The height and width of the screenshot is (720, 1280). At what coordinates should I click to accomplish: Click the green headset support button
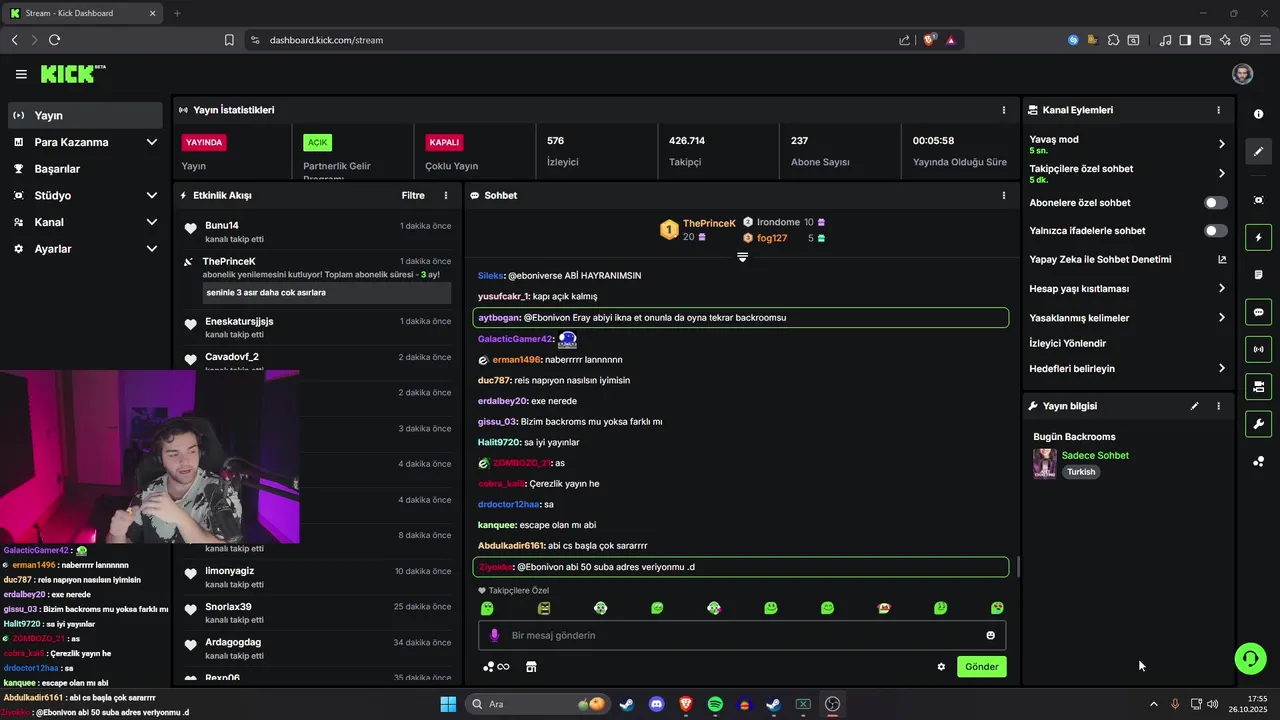[1249, 658]
